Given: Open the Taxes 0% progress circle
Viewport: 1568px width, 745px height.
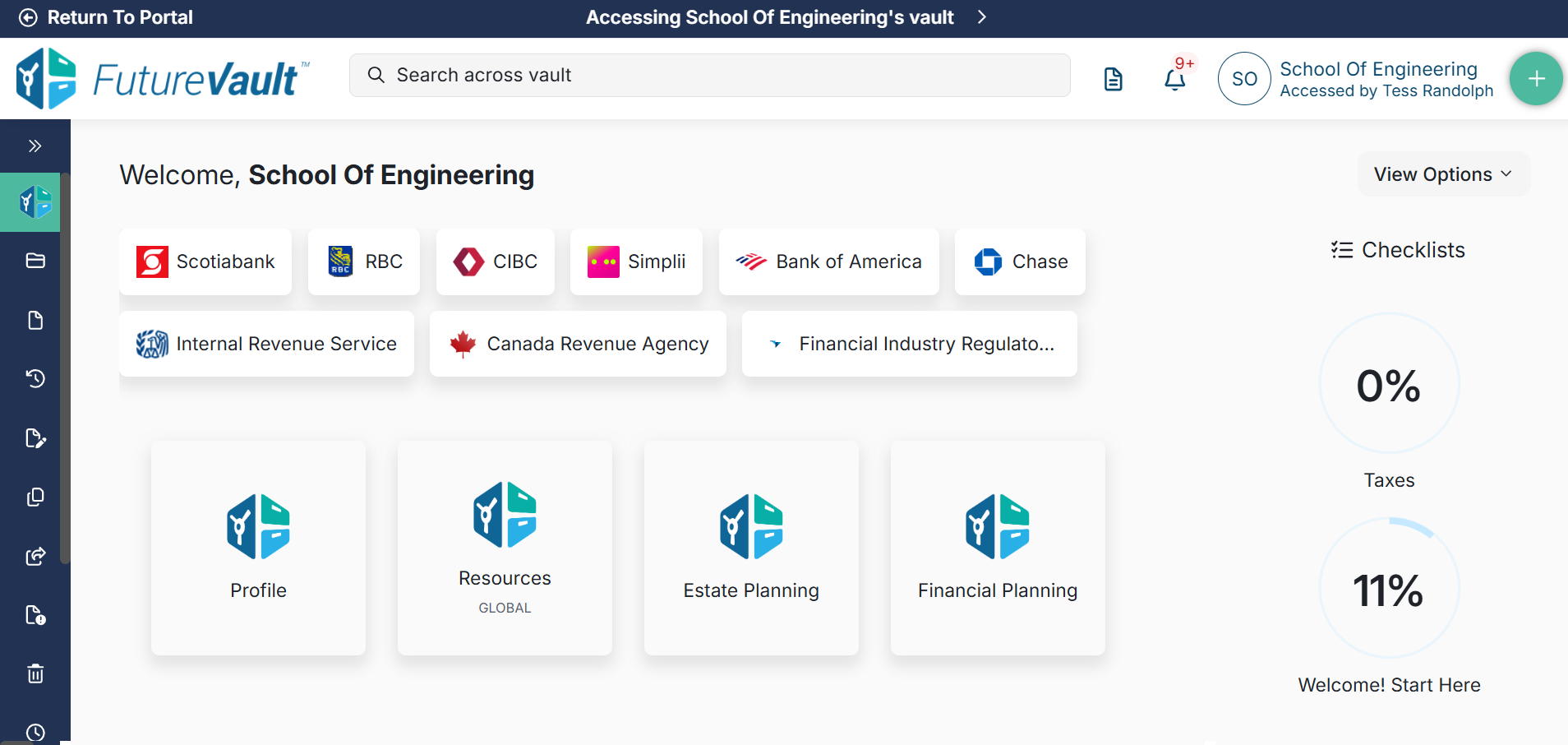Looking at the screenshot, I should pos(1389,384).
